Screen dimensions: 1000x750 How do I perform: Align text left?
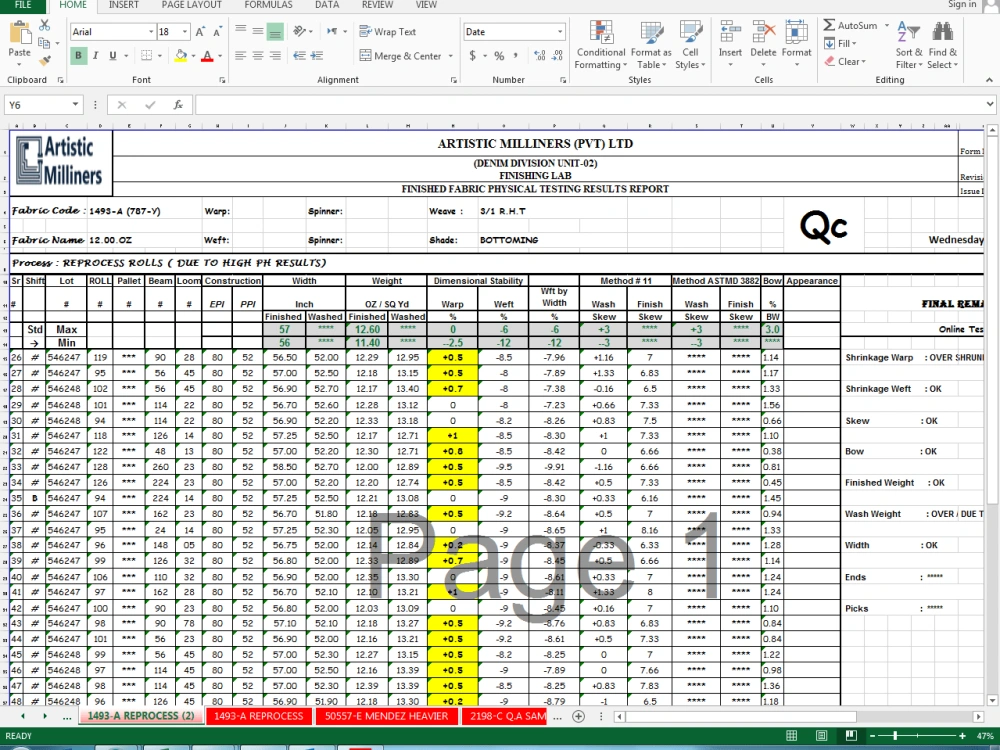240,55
